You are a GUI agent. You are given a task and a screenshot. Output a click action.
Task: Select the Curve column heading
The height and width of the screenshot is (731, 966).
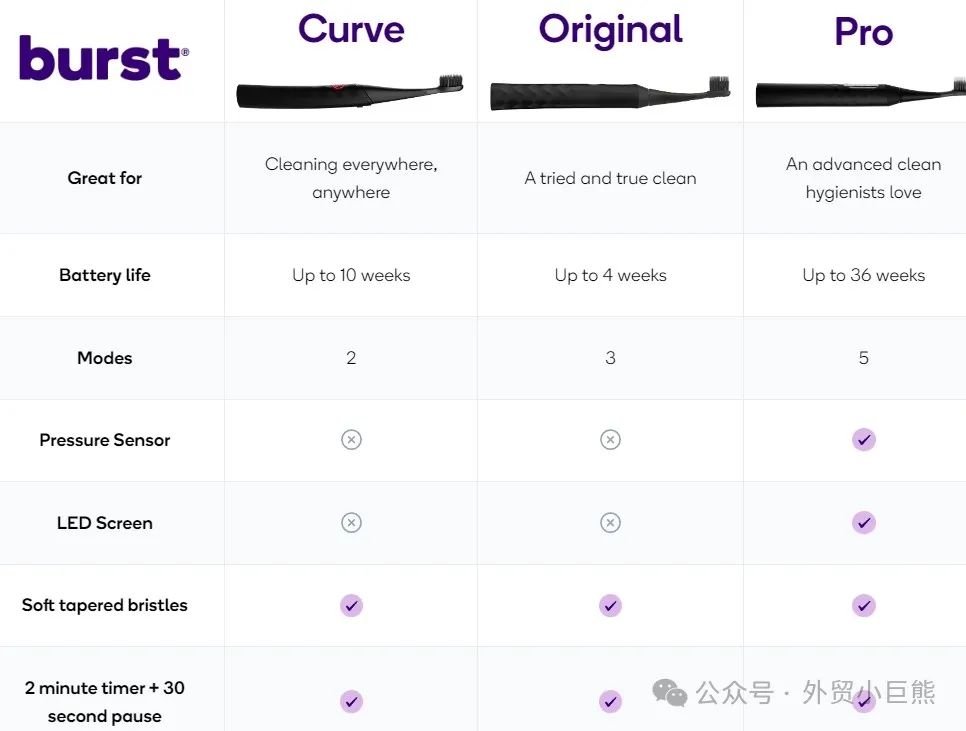(x=351, y=29)
